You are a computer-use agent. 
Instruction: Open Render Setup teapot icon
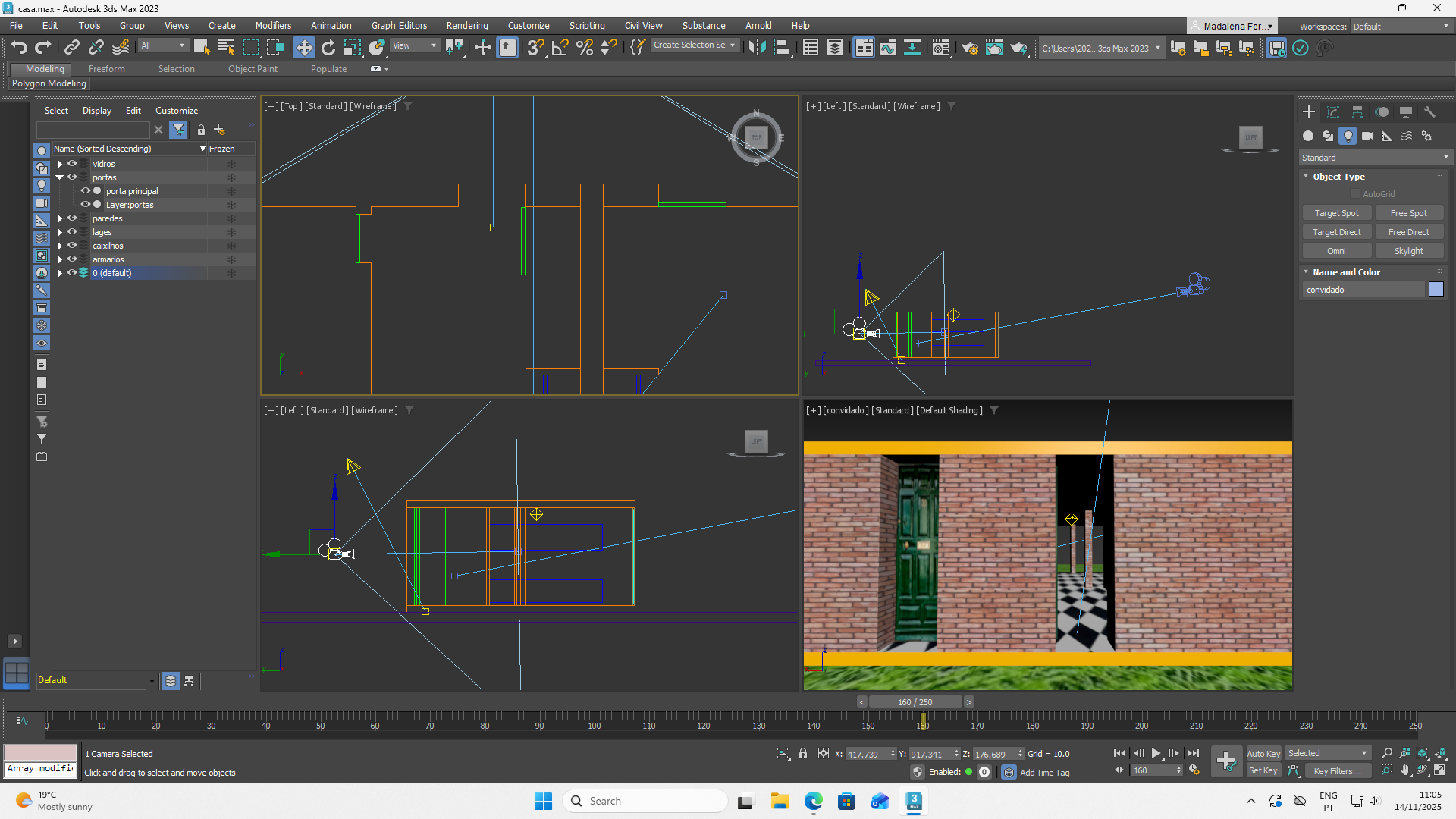click(969, 48)
